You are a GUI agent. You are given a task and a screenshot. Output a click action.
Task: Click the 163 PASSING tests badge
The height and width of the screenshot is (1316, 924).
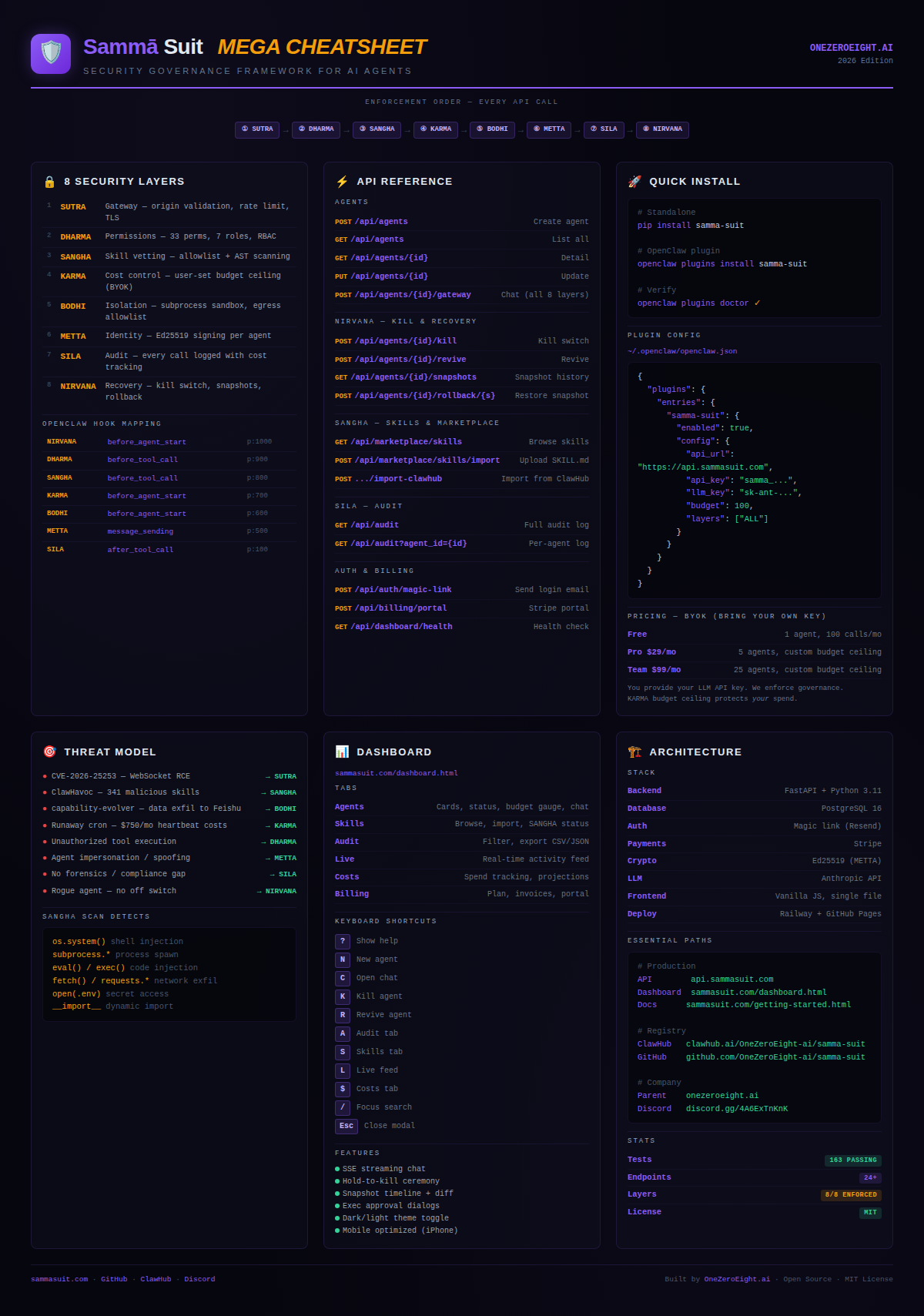point(852,1160)
